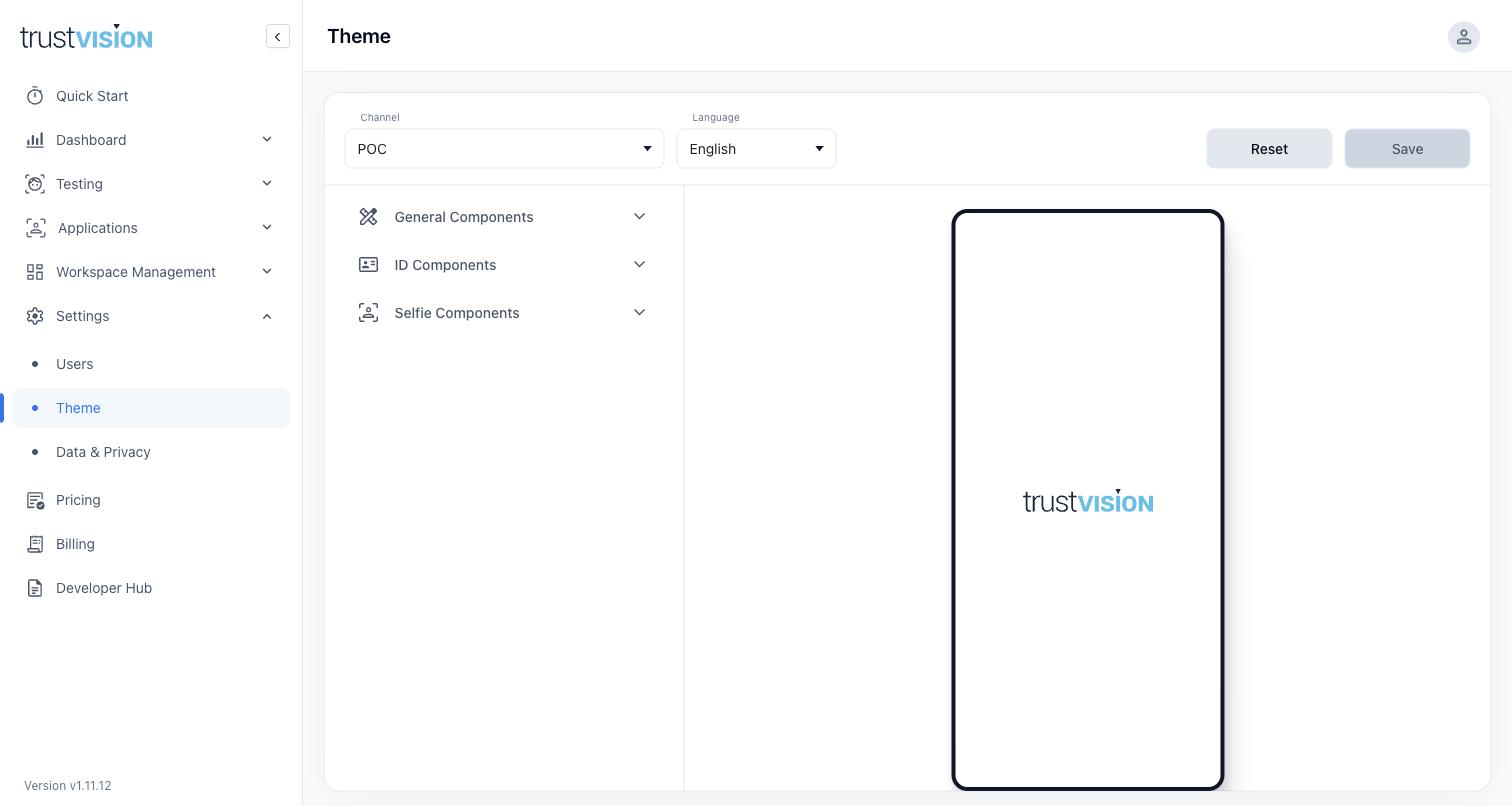Image resolution: width=1512 pixels, height=806 pixels.
Task: Click the phone preview TrustVision logo
Action: point(1088,501)
